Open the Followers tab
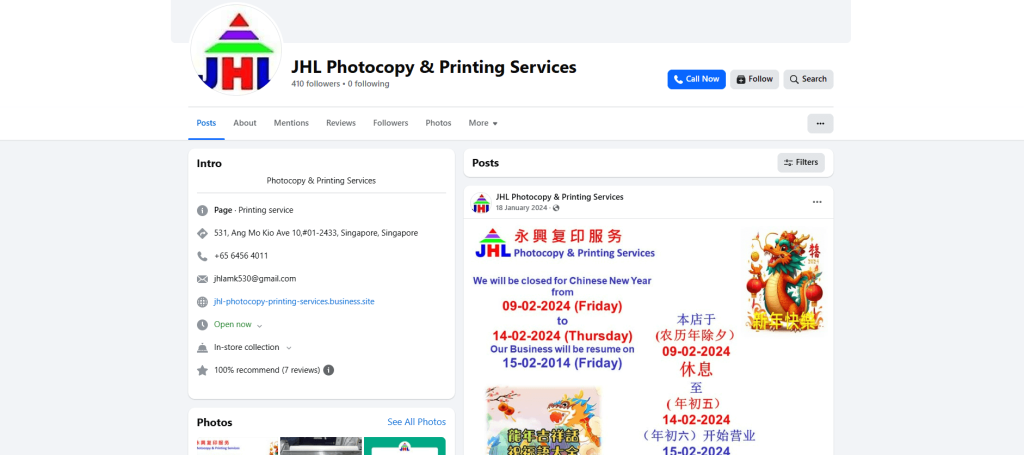Screen dimensions: 1024x455 [x=391, y=123]
